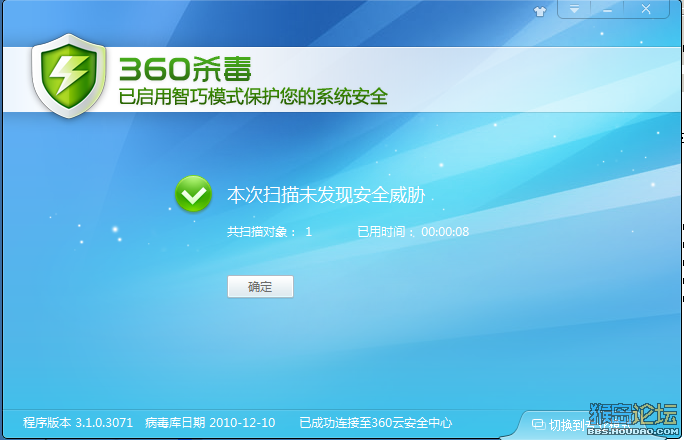Click the green checkmark scan result icon

[193, 194]
